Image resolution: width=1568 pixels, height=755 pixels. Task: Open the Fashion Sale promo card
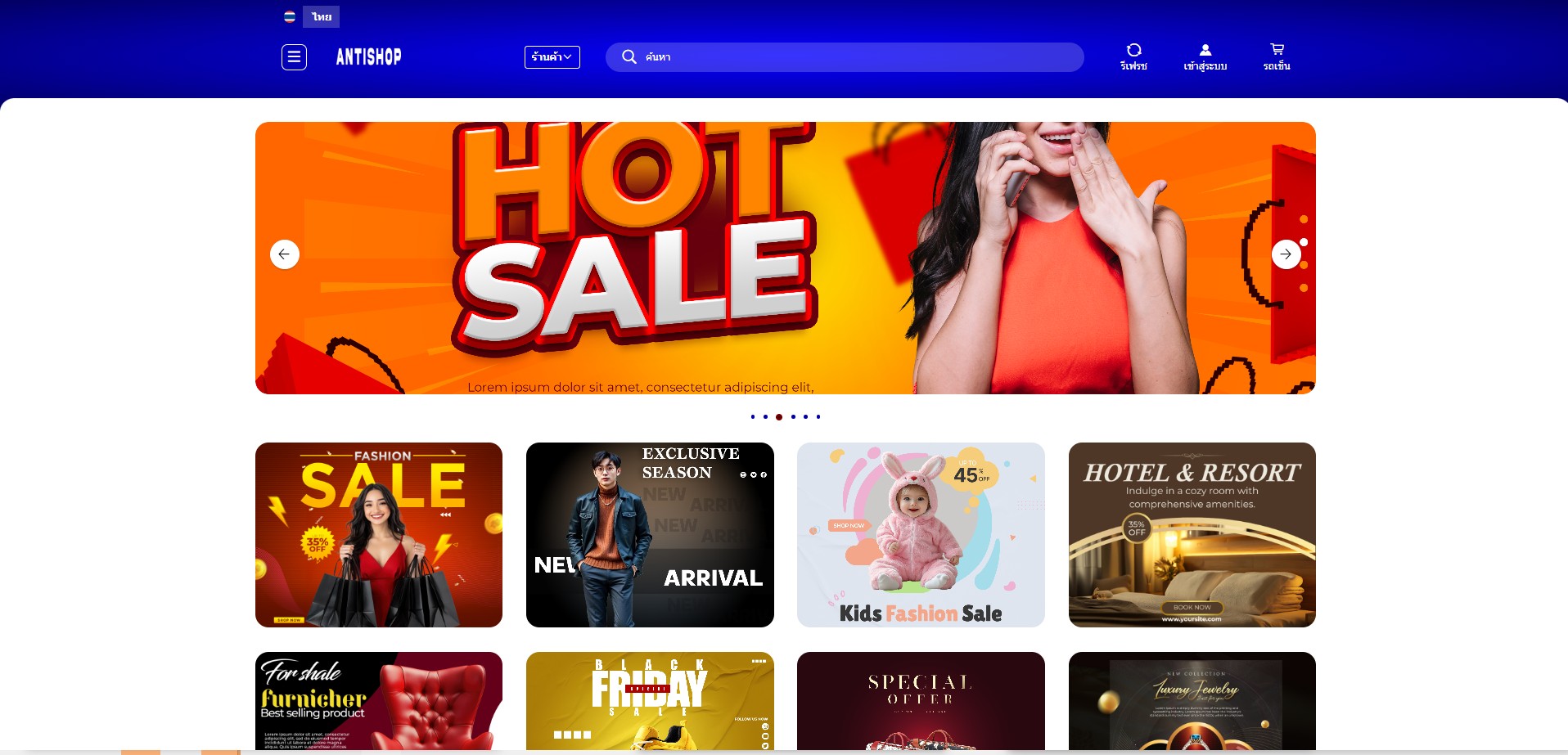point(379,535)
